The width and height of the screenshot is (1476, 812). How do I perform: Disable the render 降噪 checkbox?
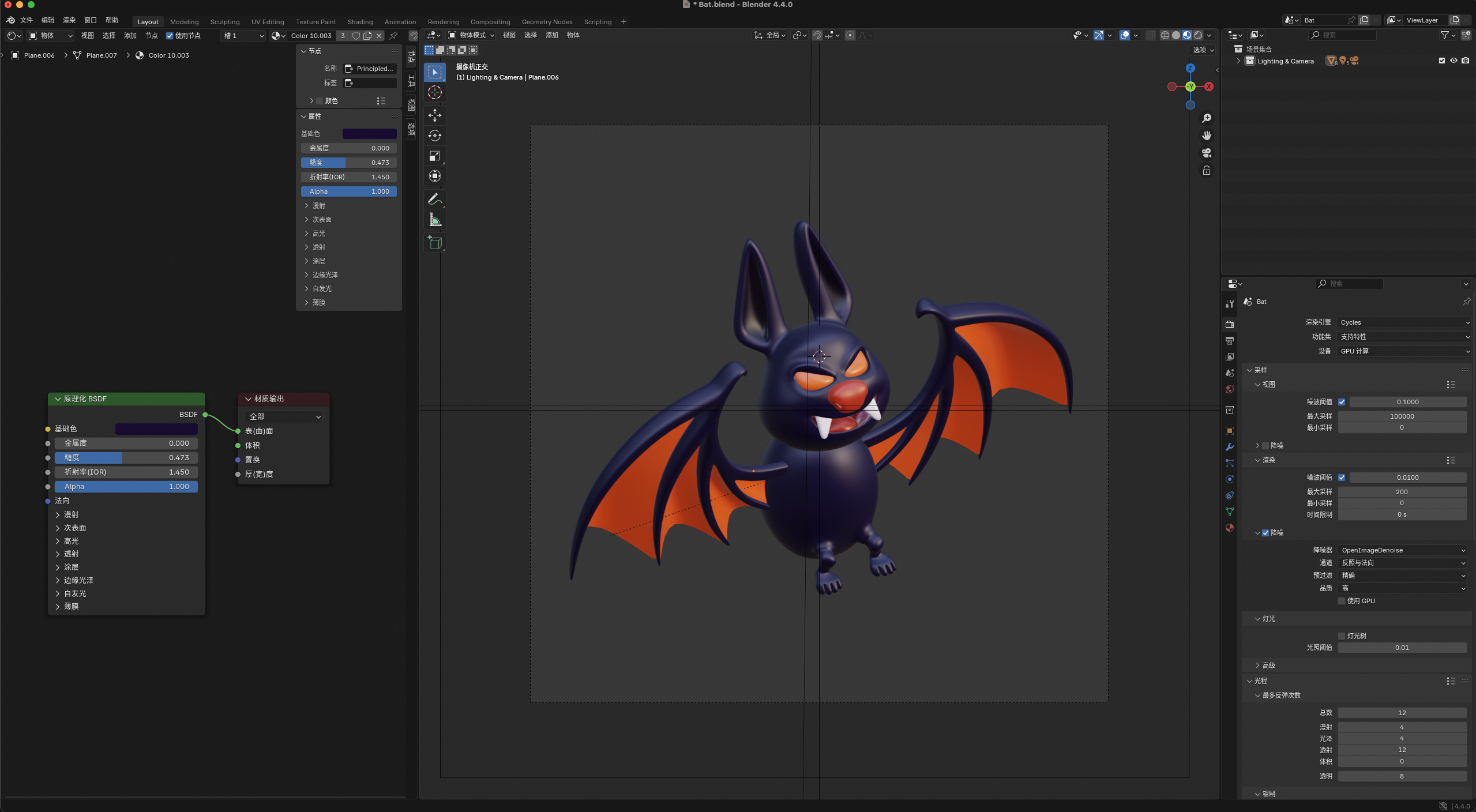[1265, 533]
